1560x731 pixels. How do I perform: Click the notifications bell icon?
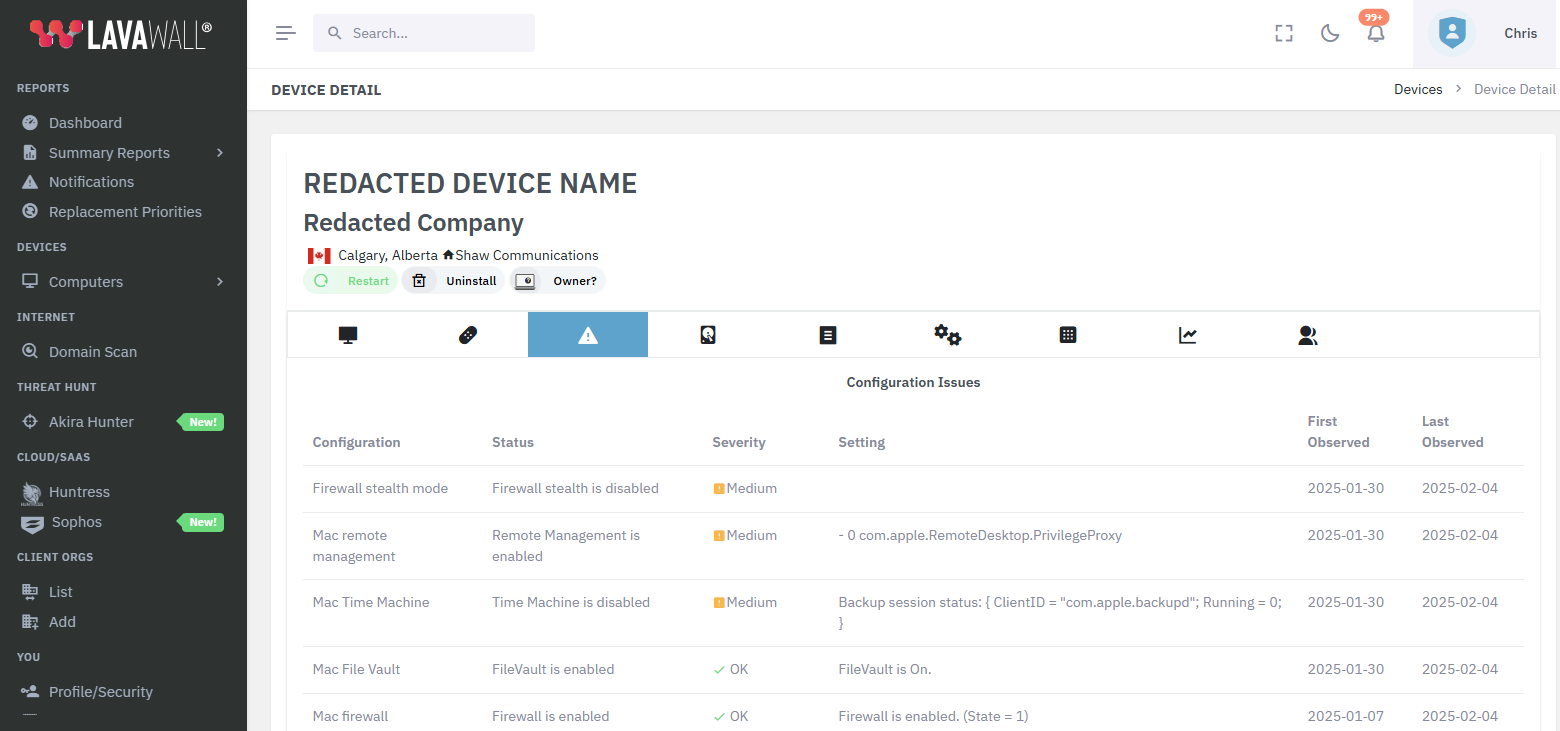pos(1376,33)
